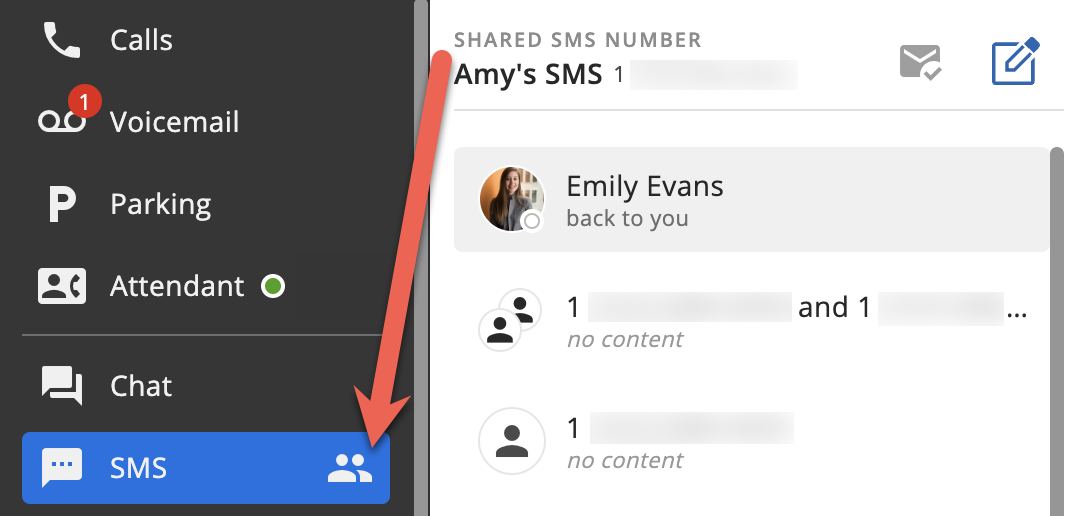Compose new SMS with pencil icon
Image resolution: width=1080 pixels, height=516 pixels.
1015,62
